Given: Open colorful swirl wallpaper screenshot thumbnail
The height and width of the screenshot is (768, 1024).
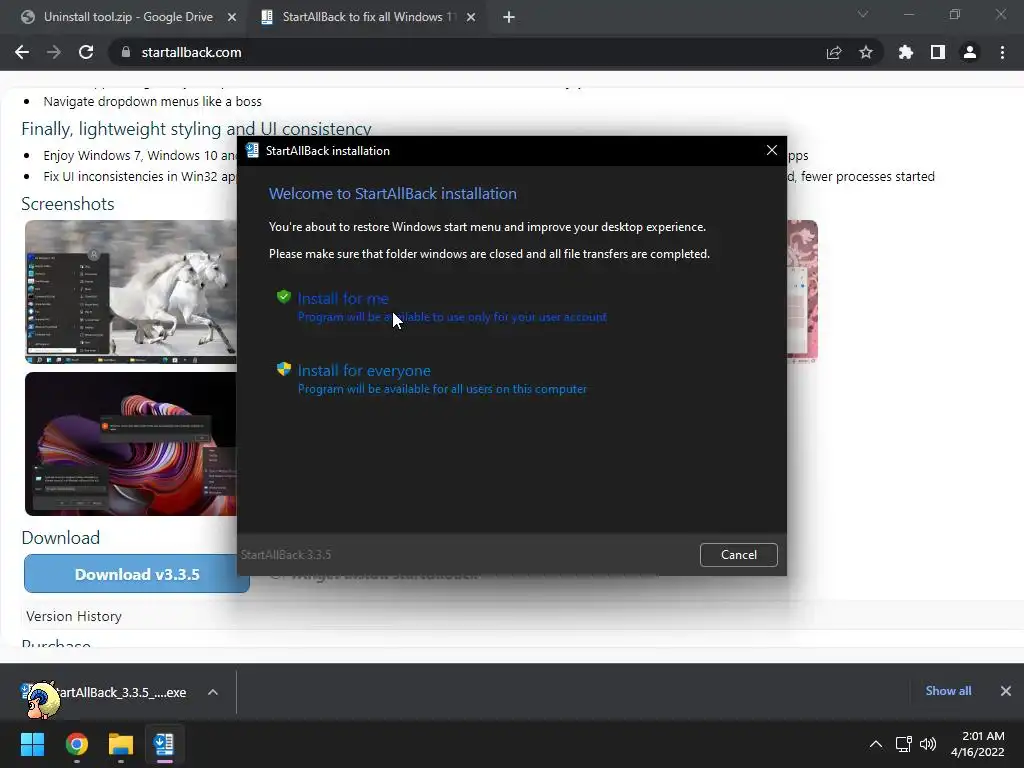Looking at the screenshot, I should 131,444.
